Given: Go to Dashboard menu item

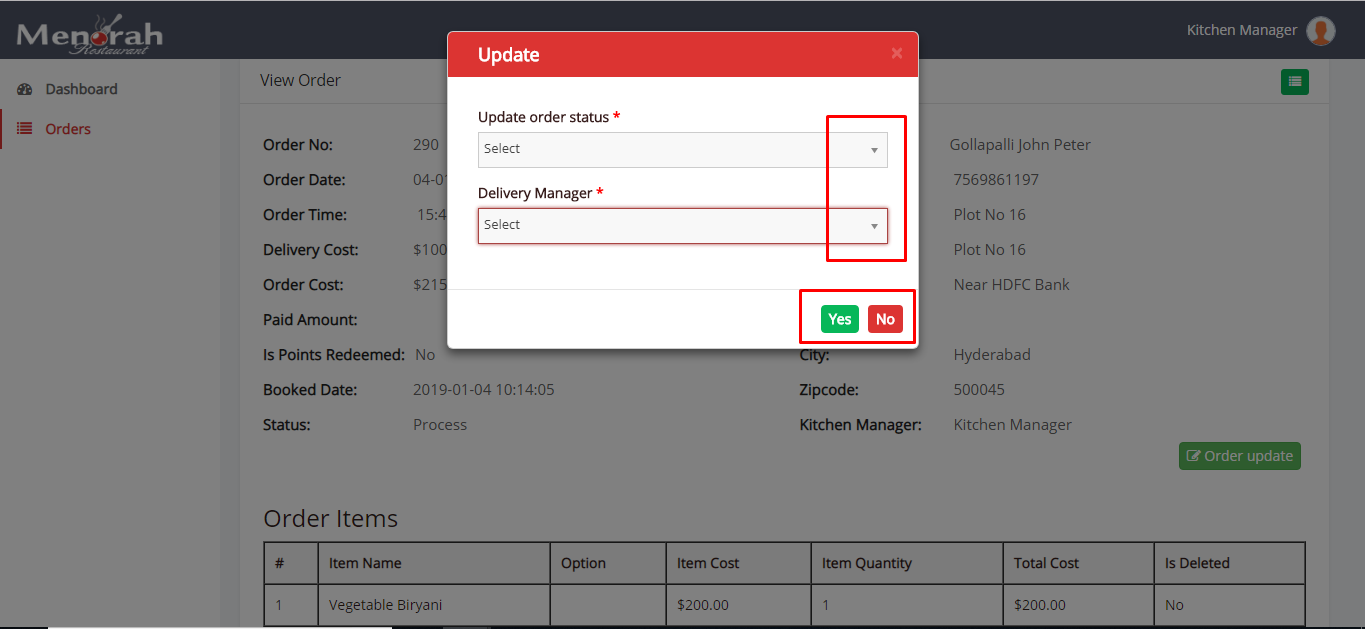Looking at the screenshot, I should click(81, 89).
